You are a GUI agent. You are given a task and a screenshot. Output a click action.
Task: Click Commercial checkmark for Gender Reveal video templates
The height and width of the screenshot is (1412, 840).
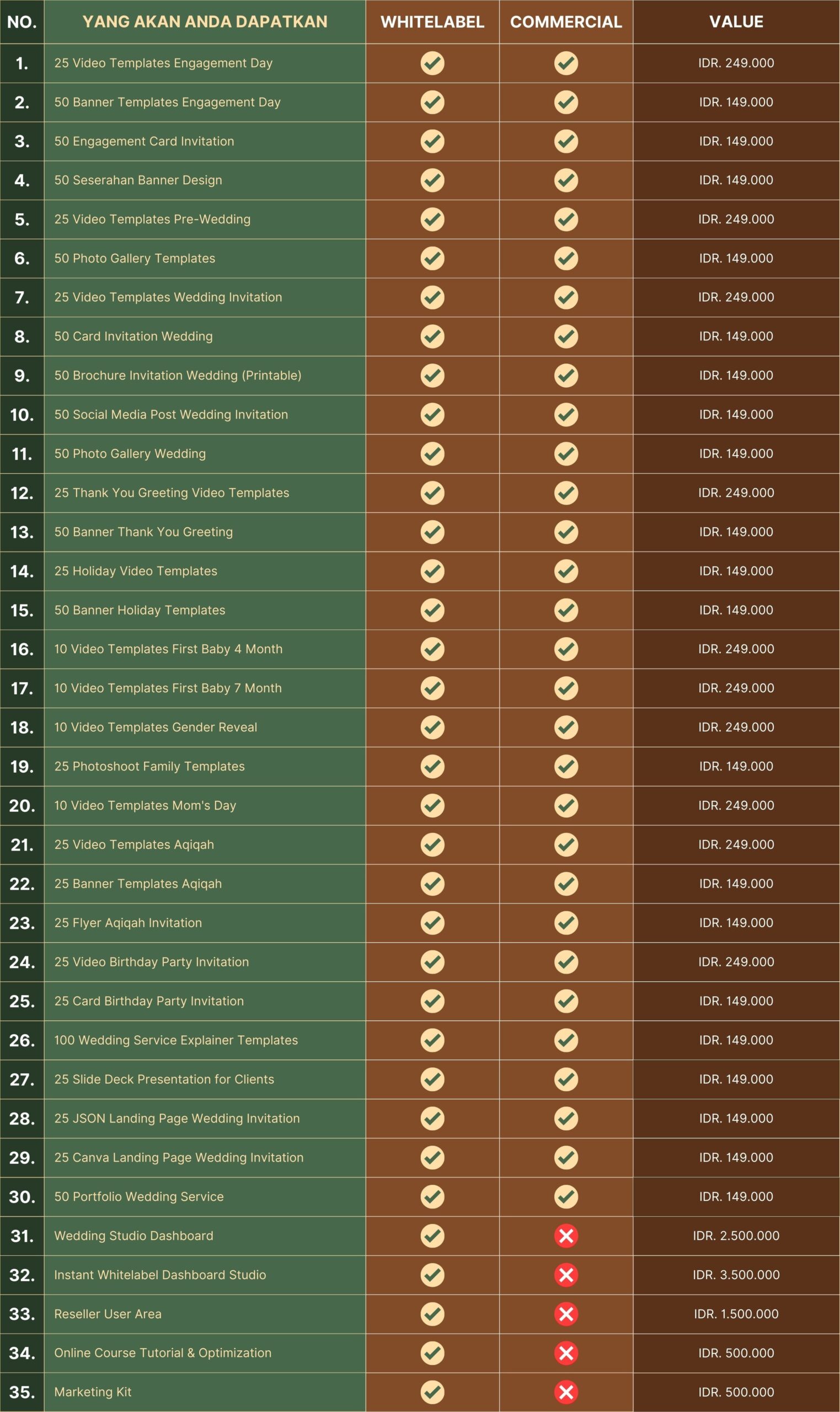pos(566,727)
